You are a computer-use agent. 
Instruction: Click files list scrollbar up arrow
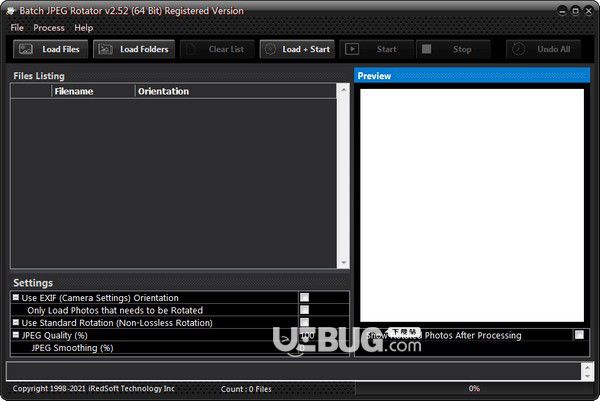click(343, 89)
